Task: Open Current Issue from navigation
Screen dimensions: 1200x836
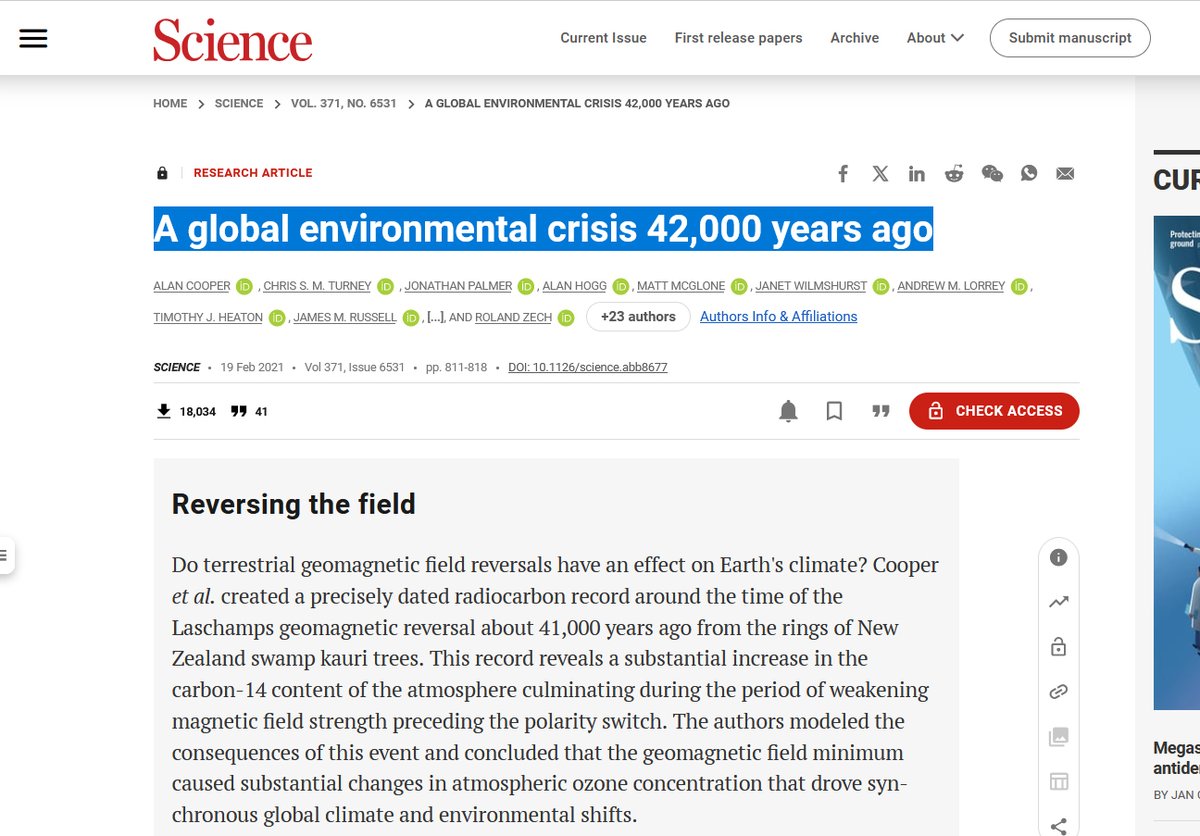Action: (x=603, y=38)
